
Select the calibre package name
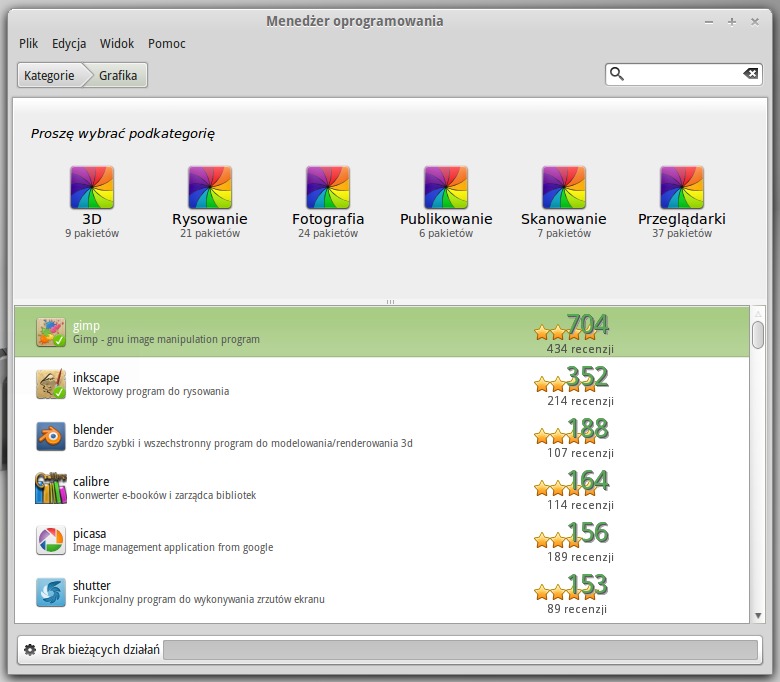tap(91, 482)
